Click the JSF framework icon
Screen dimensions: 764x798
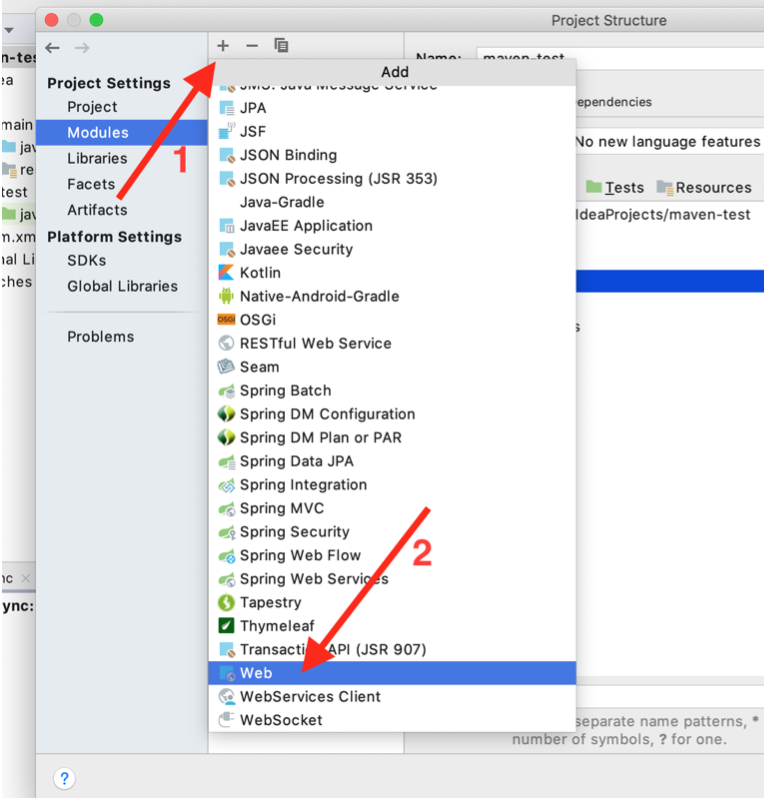tap(227, 131)
